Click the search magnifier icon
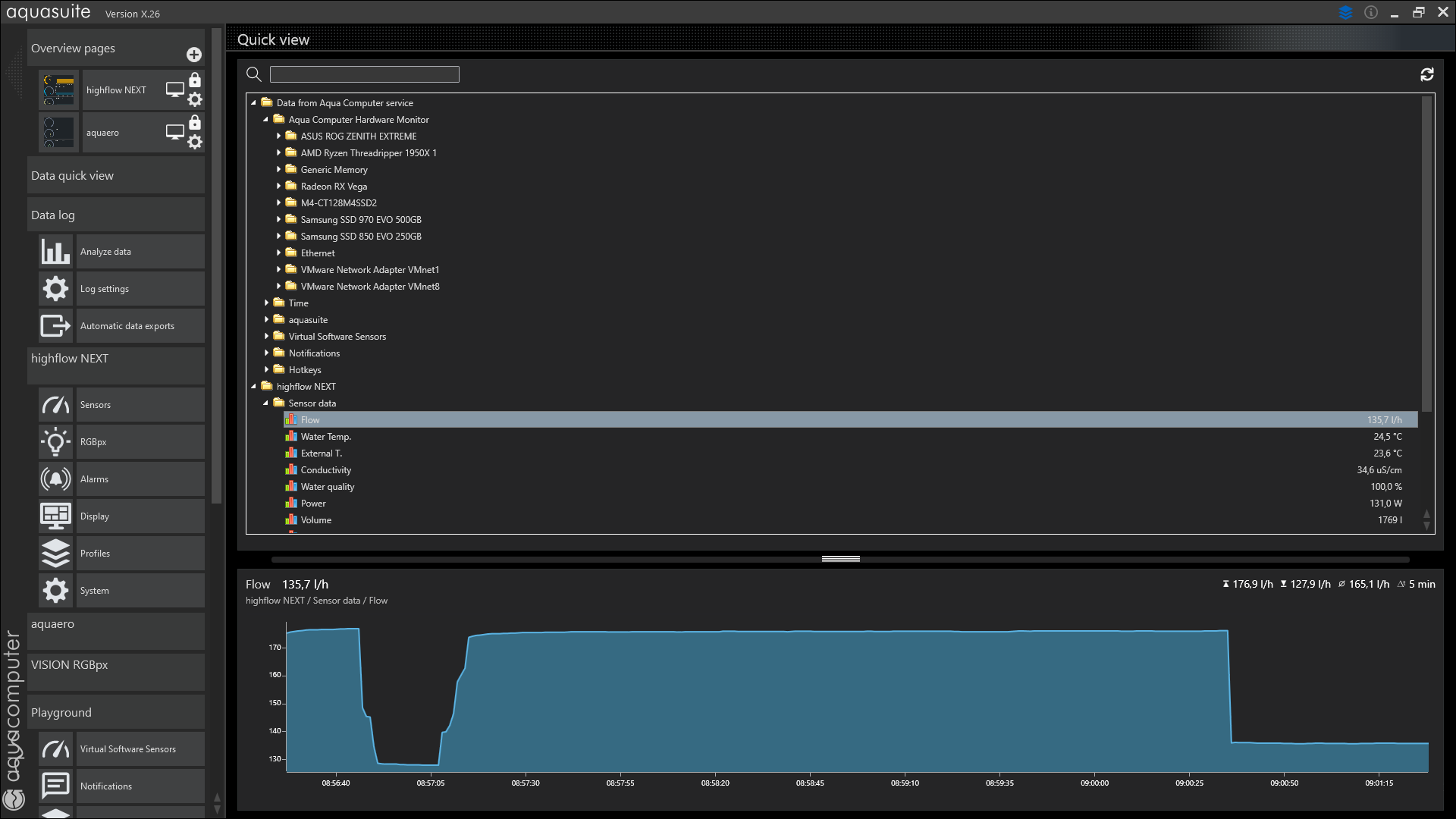 [x=254, y=74]
